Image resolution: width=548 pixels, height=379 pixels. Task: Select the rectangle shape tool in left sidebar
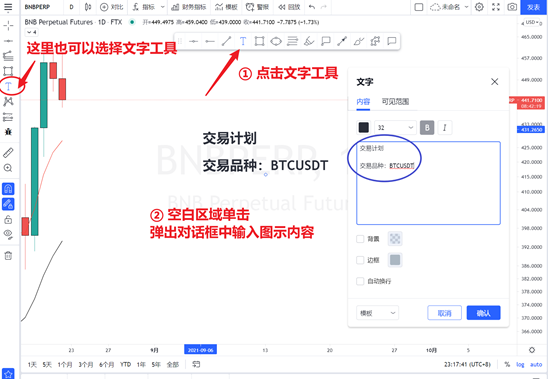point(8,71)
